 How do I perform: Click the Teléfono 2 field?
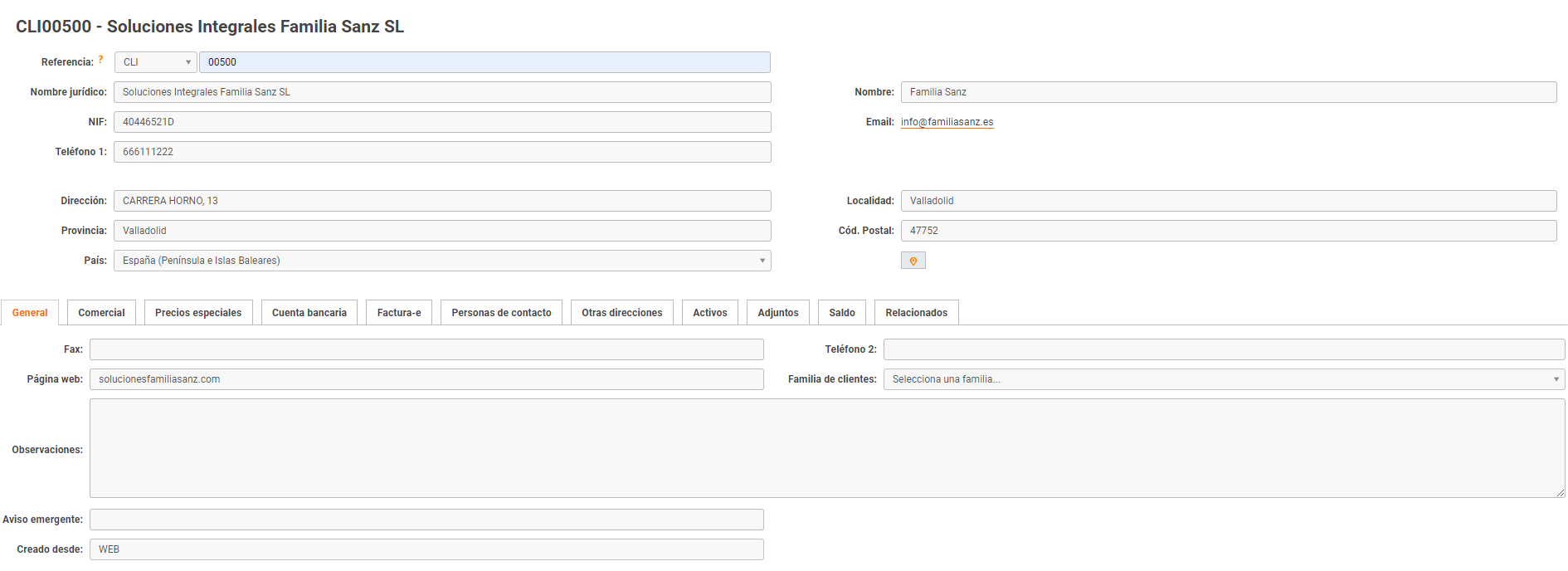(1223, 349)
